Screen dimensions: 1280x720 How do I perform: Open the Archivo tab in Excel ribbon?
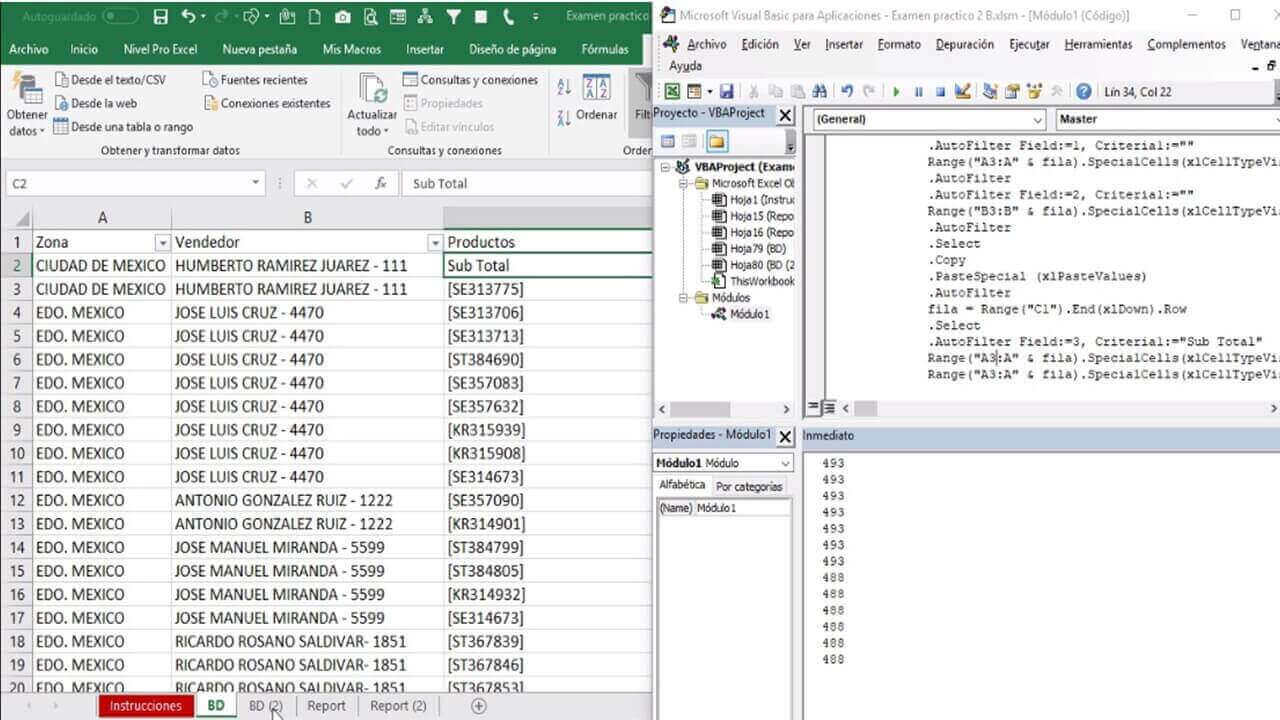coord(29,49)
